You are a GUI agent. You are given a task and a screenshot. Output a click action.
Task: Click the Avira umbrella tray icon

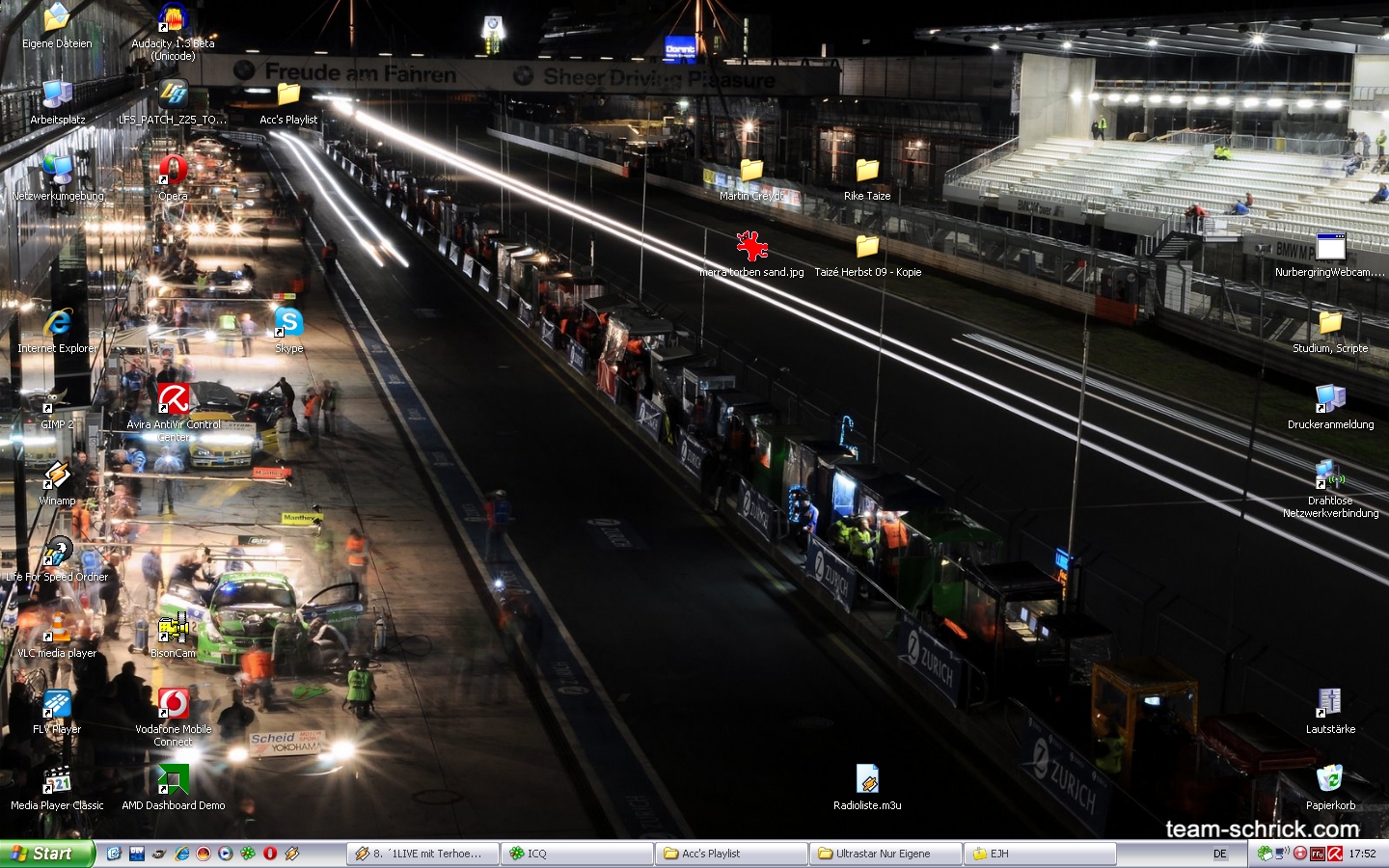(1335, 854)
